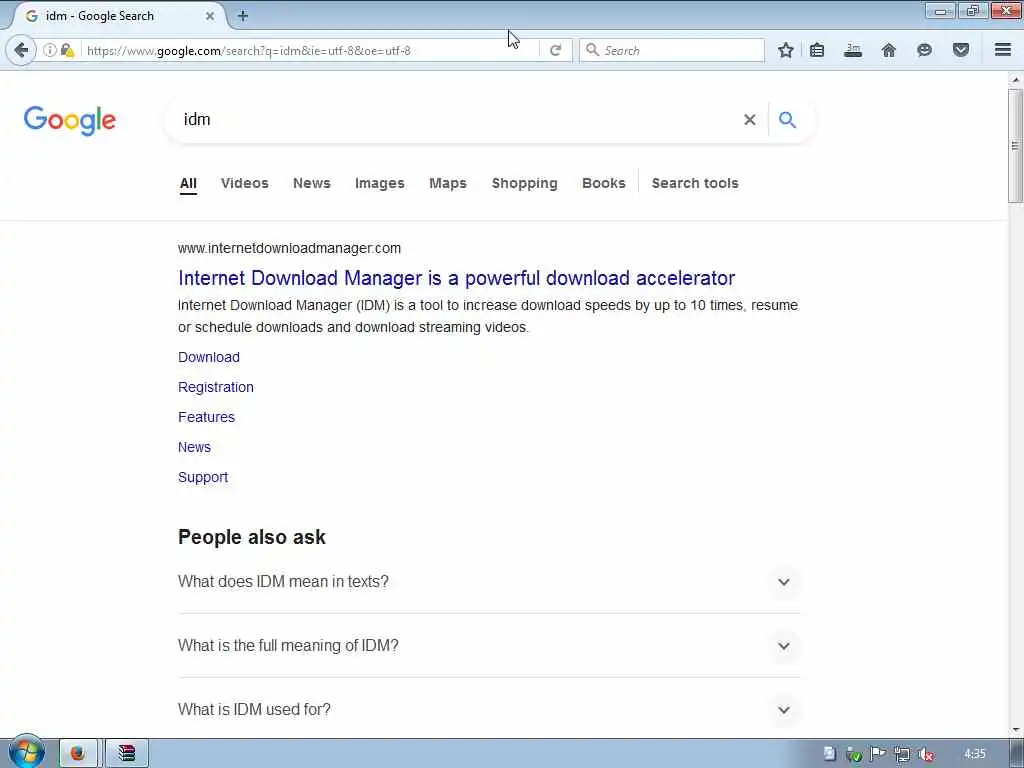Open the Features sitelink
Viewport: 1024px width, 768px height.
[206, 417]
